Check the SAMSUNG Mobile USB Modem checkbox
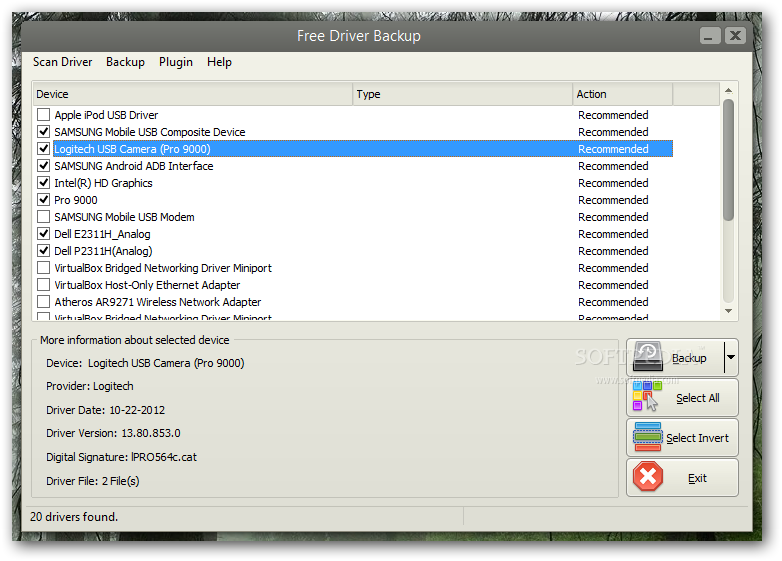This screenshot has height=561, width=782. [x=43, y=216]
